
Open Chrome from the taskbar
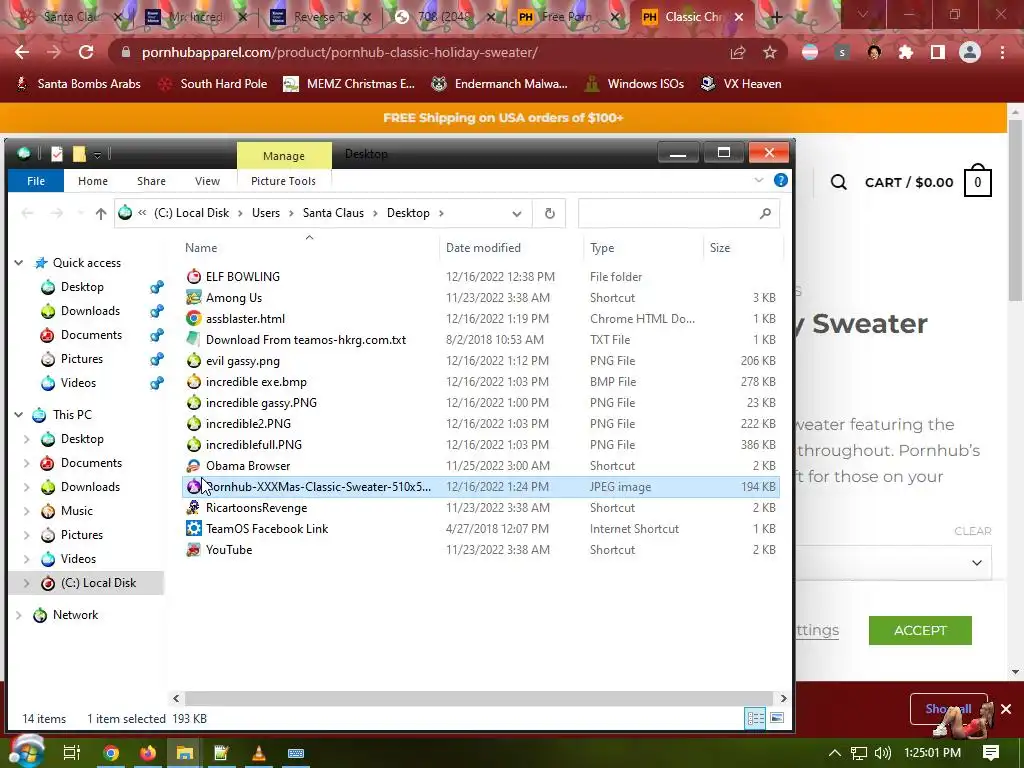pyautogui.click(x=111, y=753)
